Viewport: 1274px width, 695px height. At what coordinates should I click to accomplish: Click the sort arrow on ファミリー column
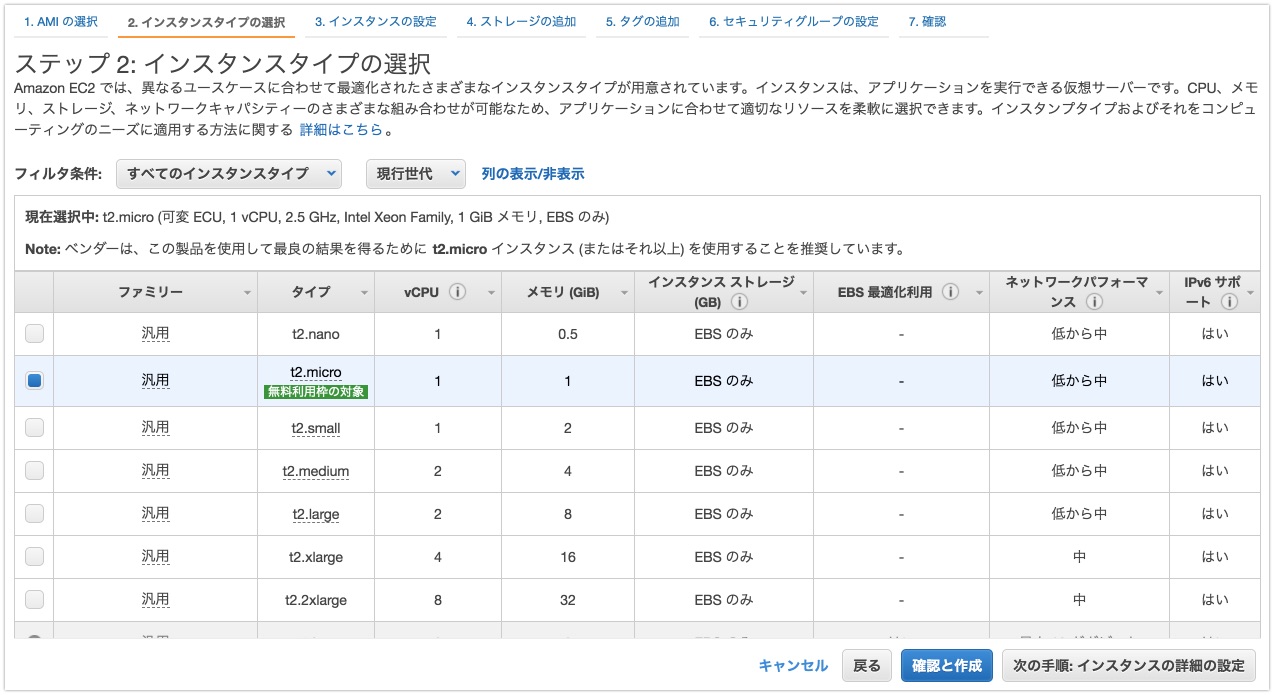(247, 293)
